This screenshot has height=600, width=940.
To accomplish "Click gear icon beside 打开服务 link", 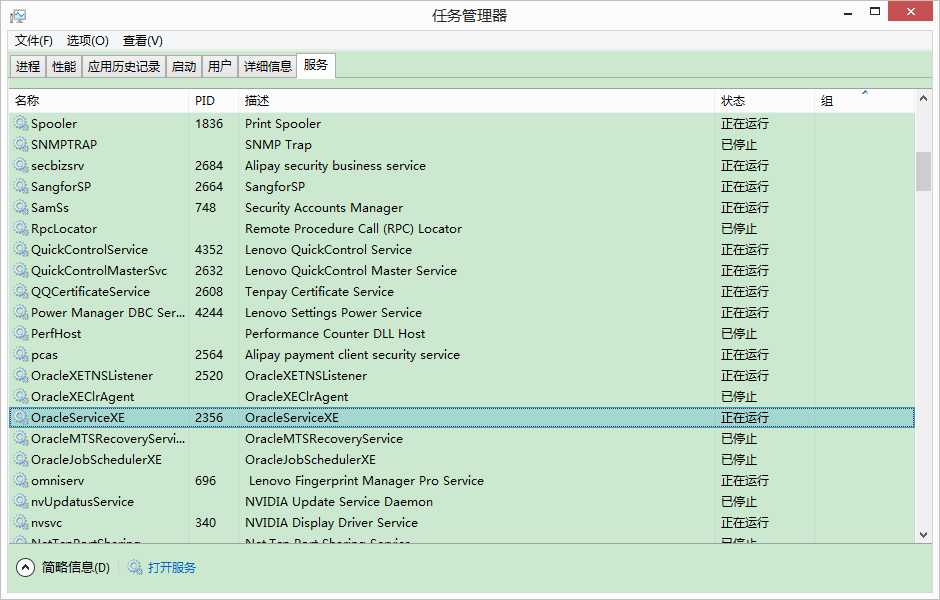I will (x=135, y=567).
